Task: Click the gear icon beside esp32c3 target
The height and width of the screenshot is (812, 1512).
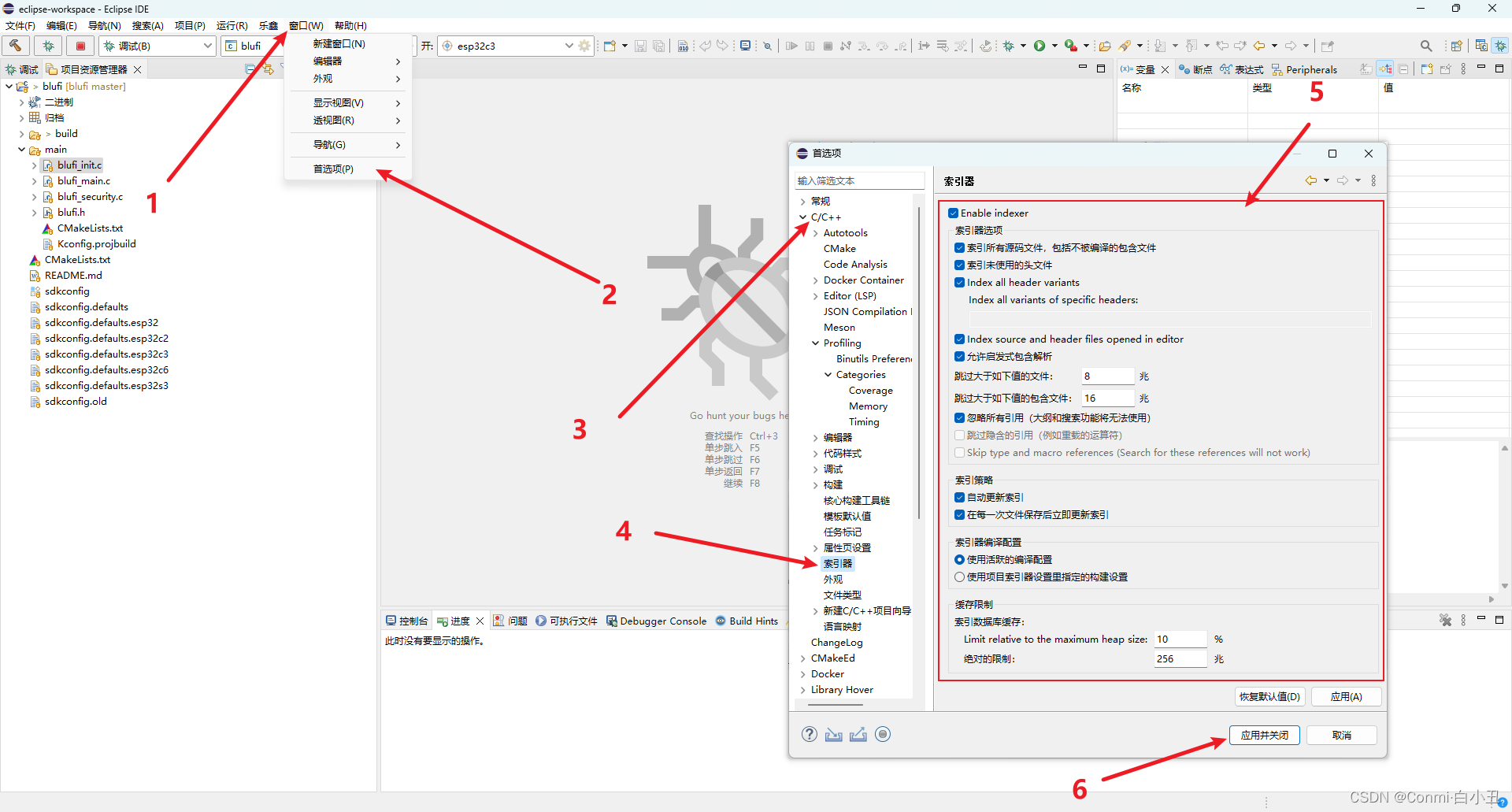Action: click(x=584, y=46)
